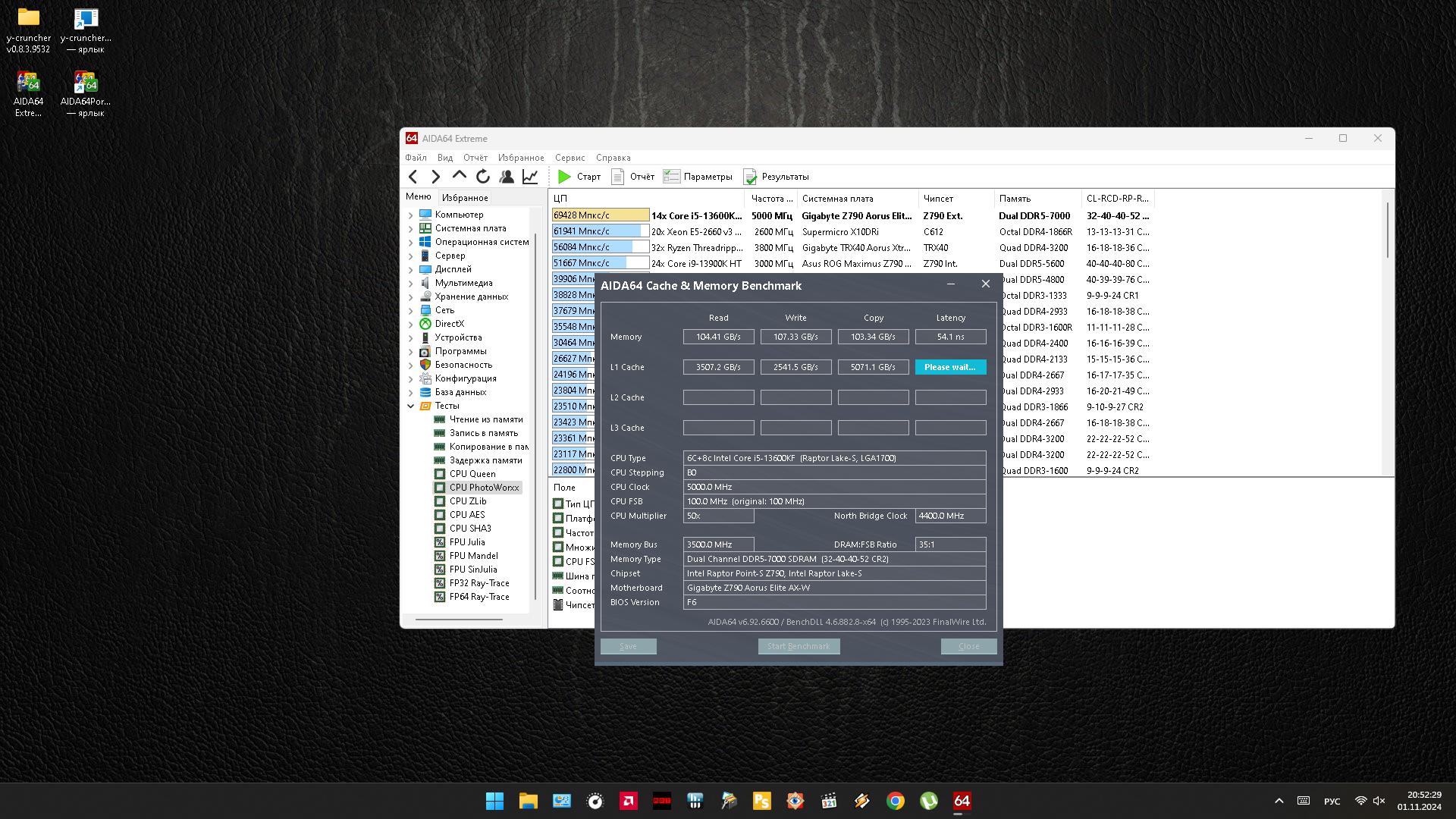Click the Save button in benchmark dialog
Viewport: 1456px width, 819px height.
pos(628,646)
